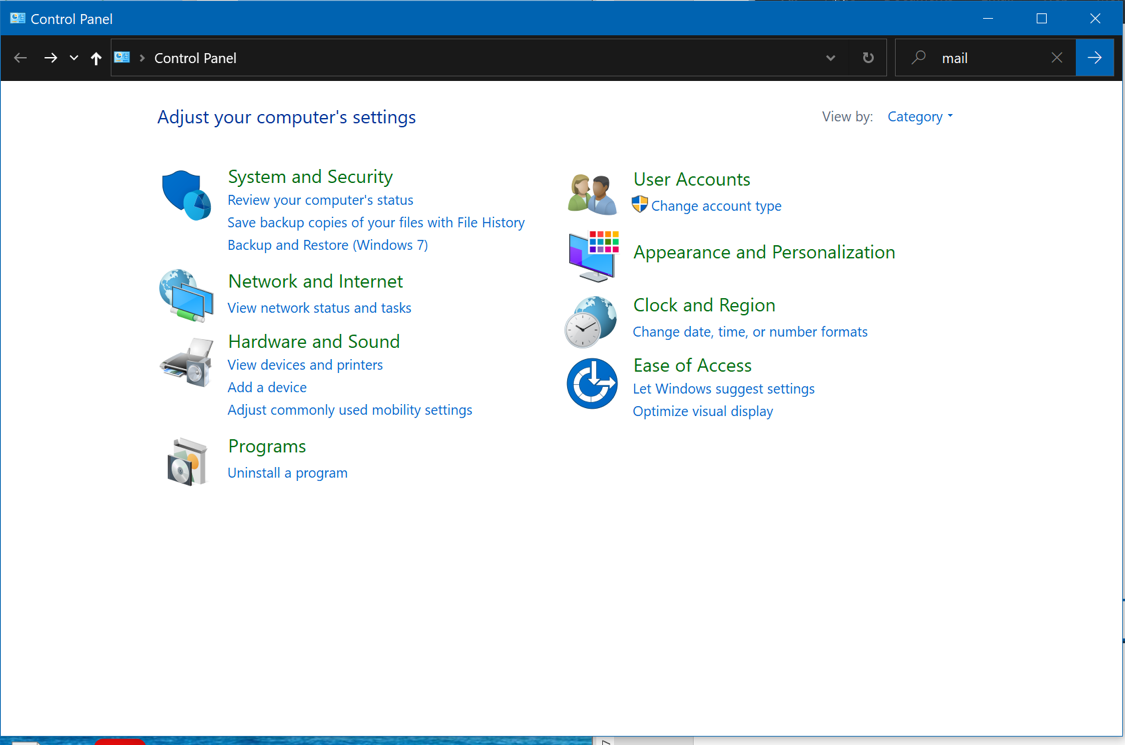This screenshot has height=745, width=1125.
Task: Open recent locations dropdown arrow
Action: pyautogui.click(x=74, y=58)
